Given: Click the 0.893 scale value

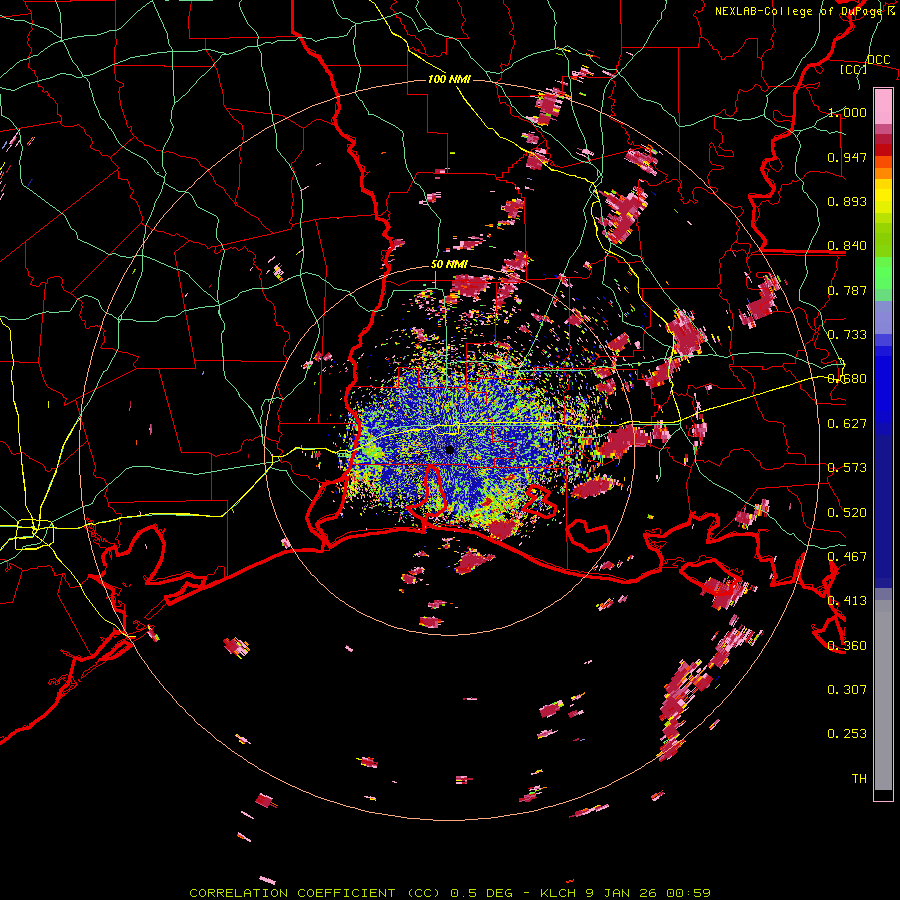Looking at the screenshot, I should [847, 201].
